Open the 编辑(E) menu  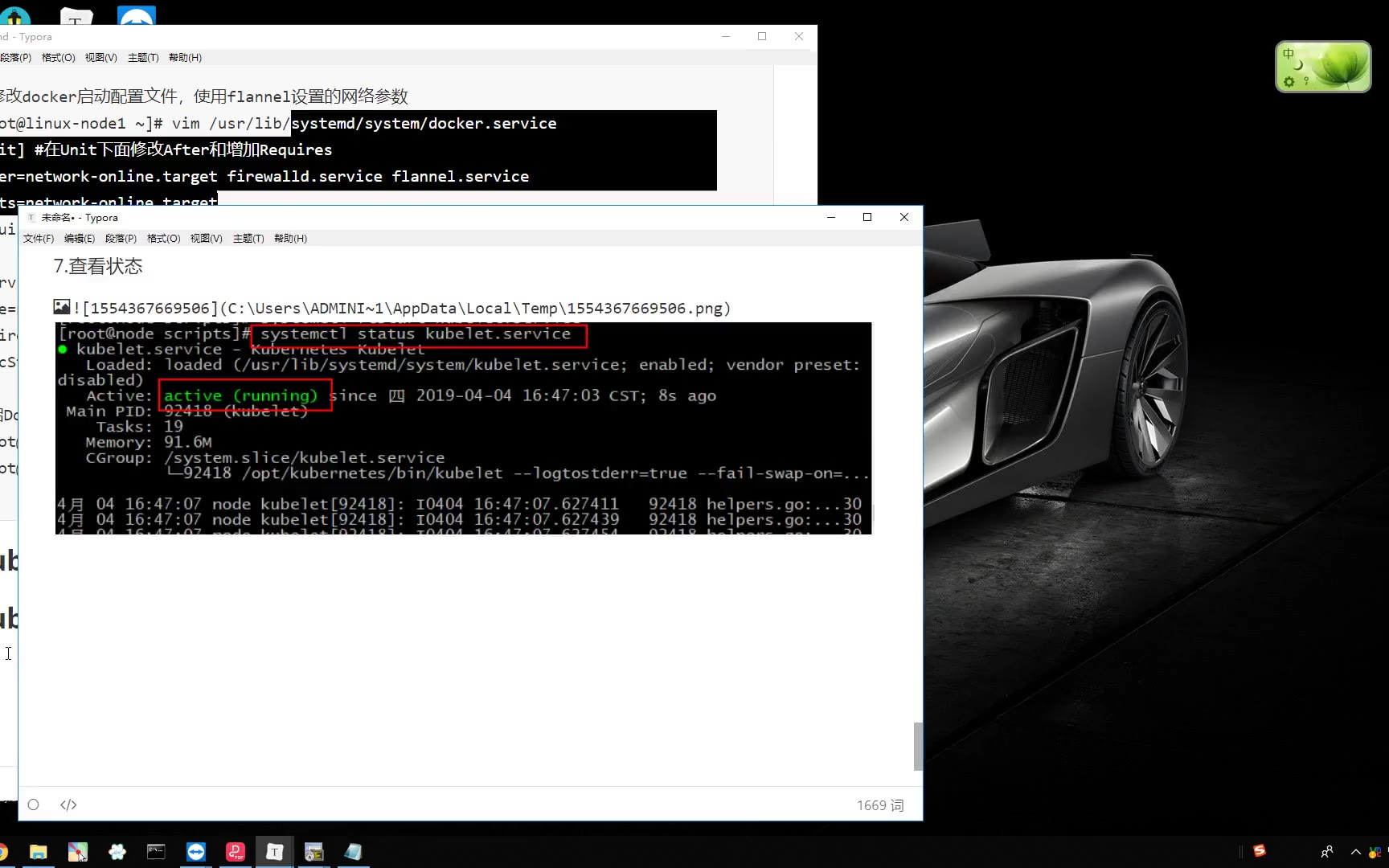(79, 239)
